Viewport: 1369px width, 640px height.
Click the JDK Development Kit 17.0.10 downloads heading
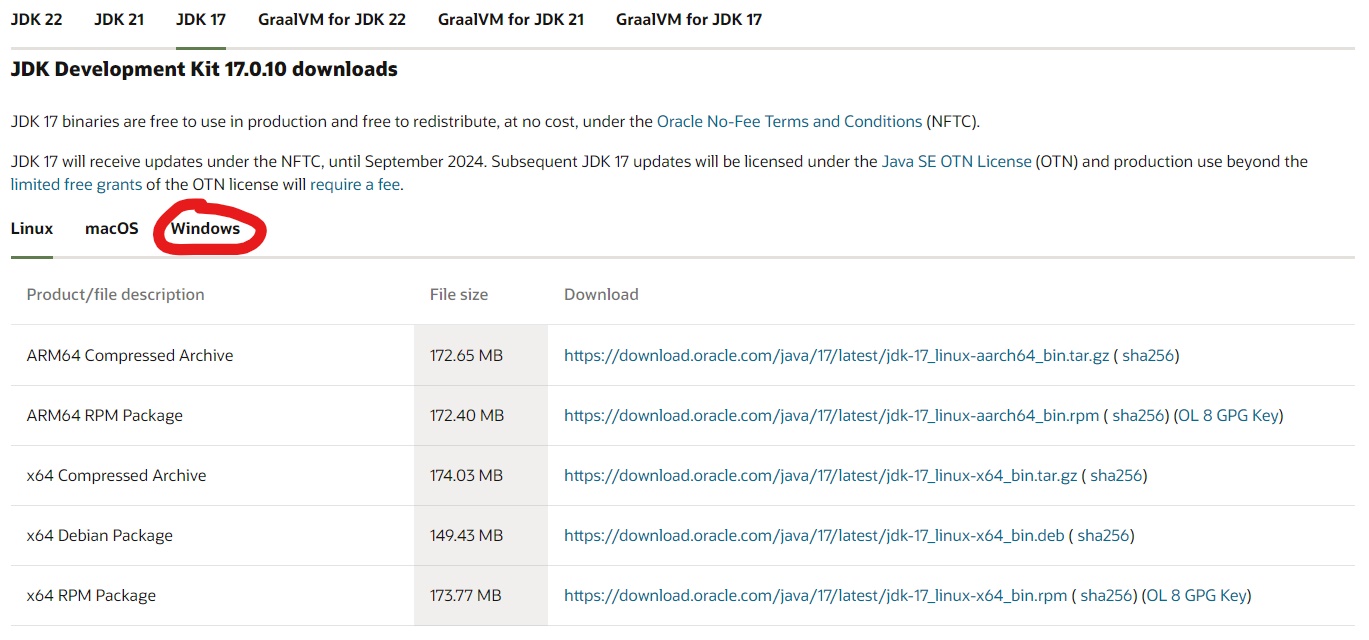pyautogui.click(x=204, y=69)
